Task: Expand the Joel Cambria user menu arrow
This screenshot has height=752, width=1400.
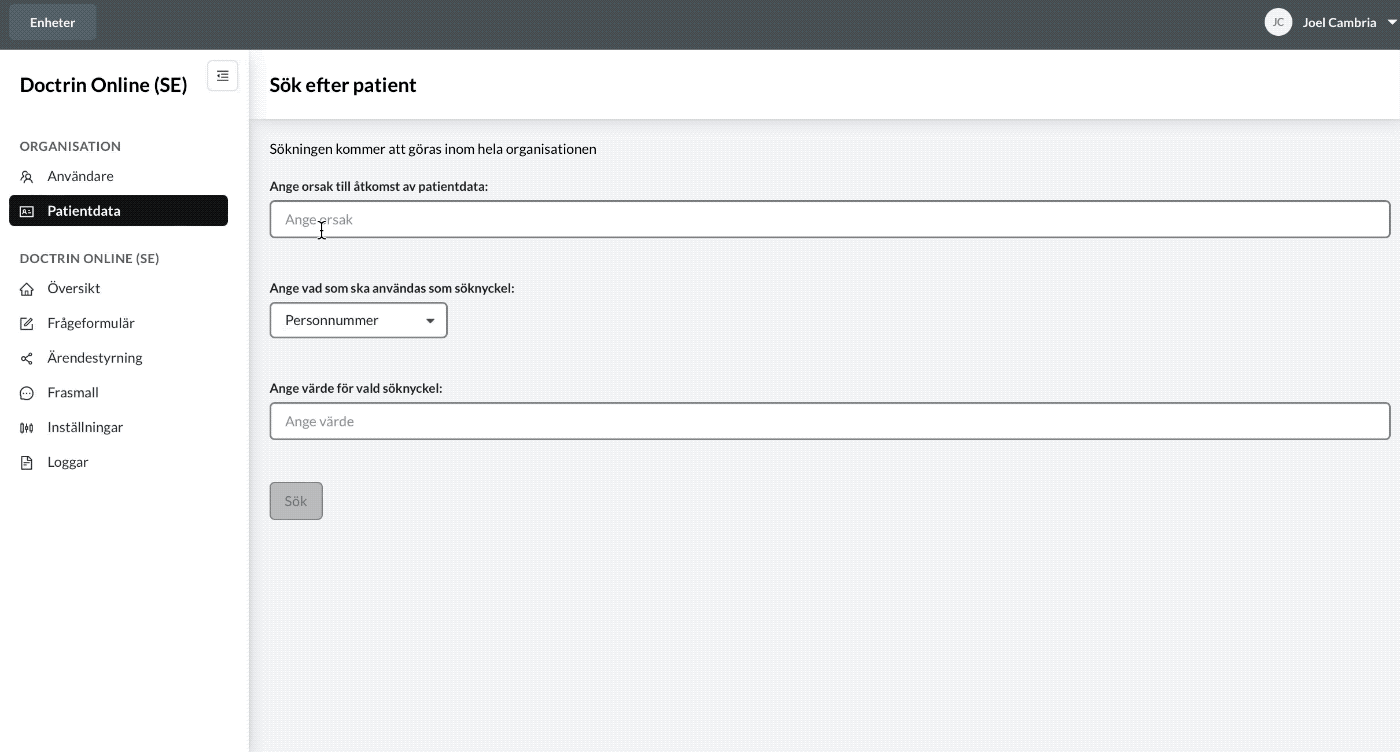Action: coord(1392,22)
